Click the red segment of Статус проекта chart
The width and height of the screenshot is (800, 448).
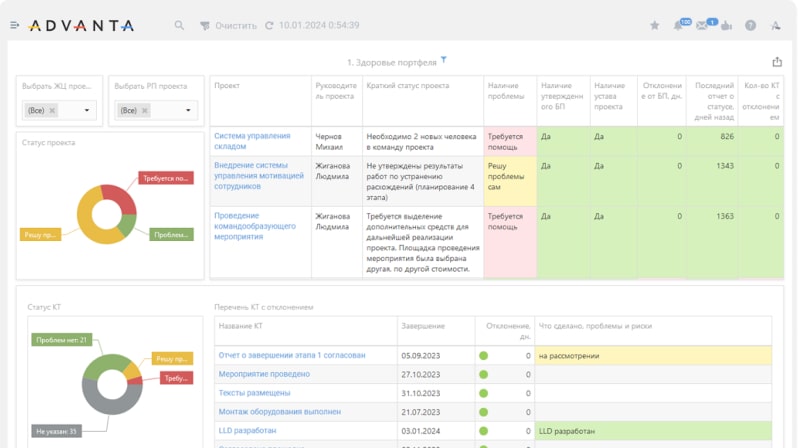click(120, 198)
